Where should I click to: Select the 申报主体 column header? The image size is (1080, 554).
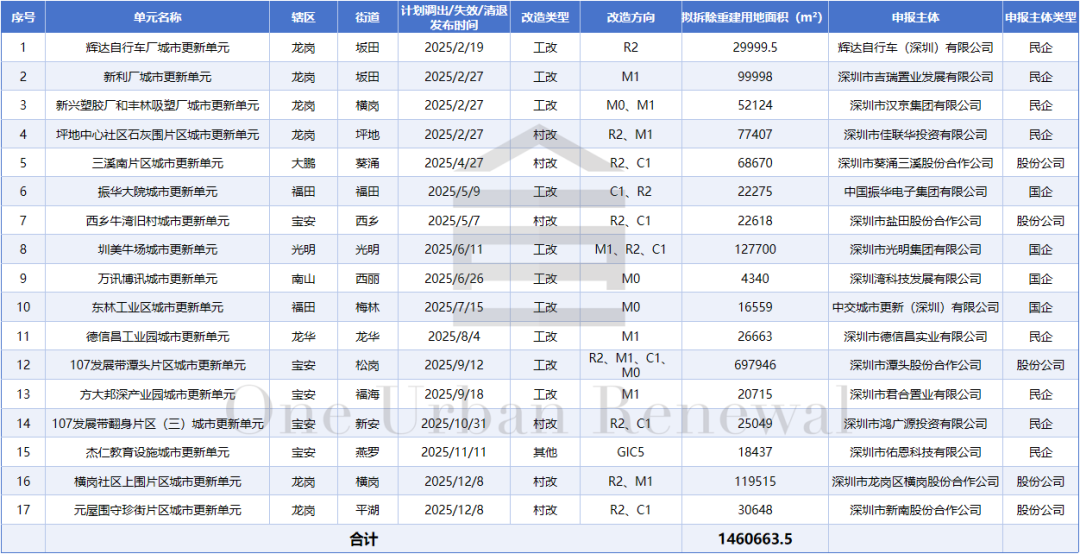pyautogui.click(x=915, y=17)
